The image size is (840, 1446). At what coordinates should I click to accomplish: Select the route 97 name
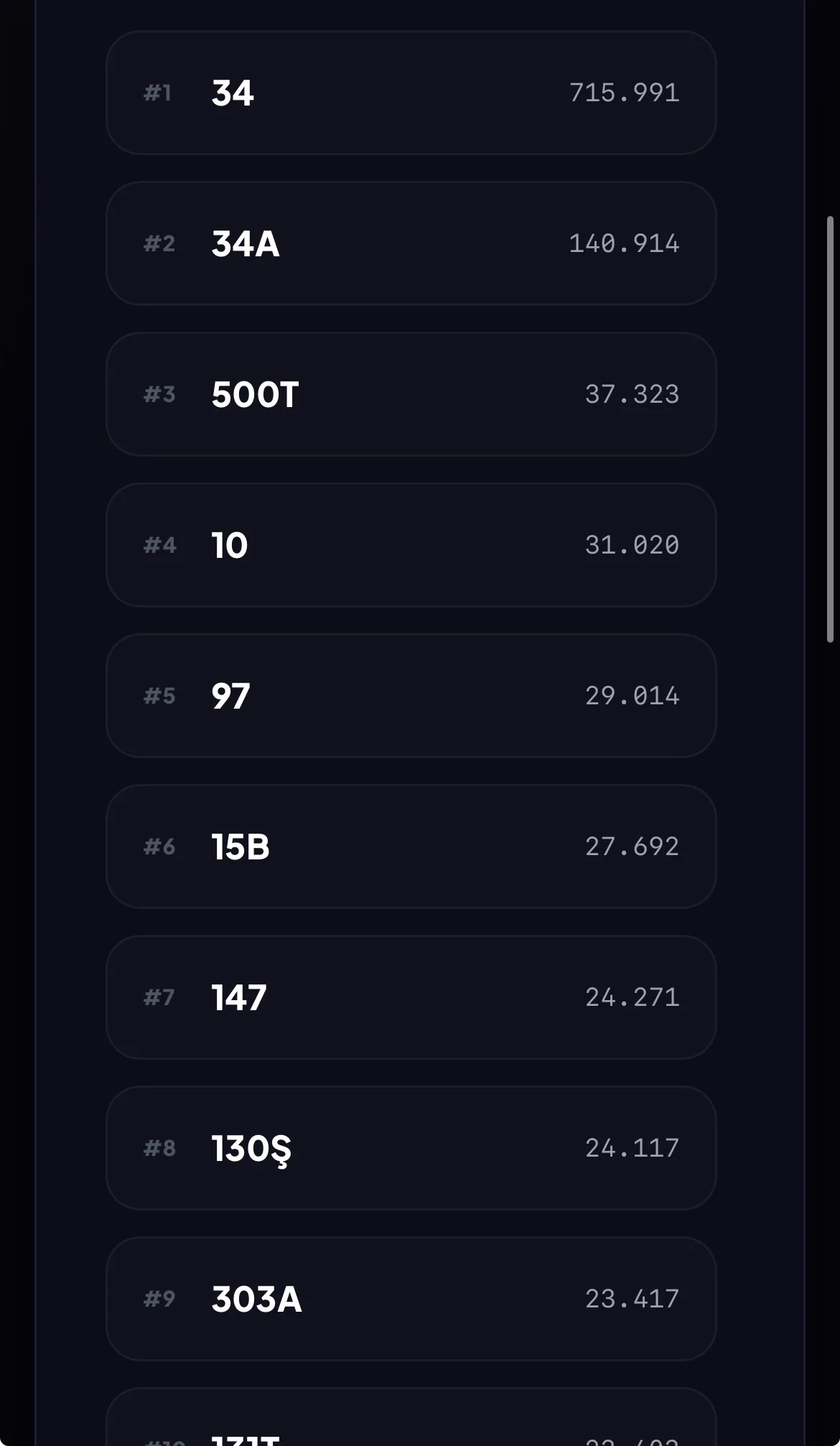[x=230, y=696]
